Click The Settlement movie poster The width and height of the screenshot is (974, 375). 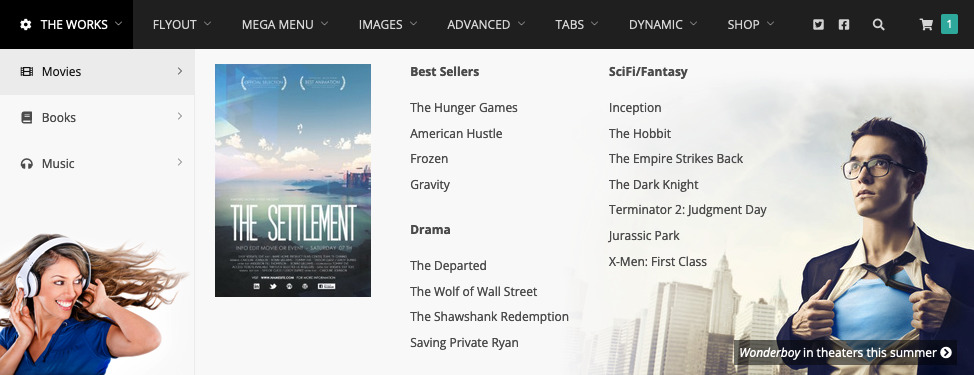[293, 181]
